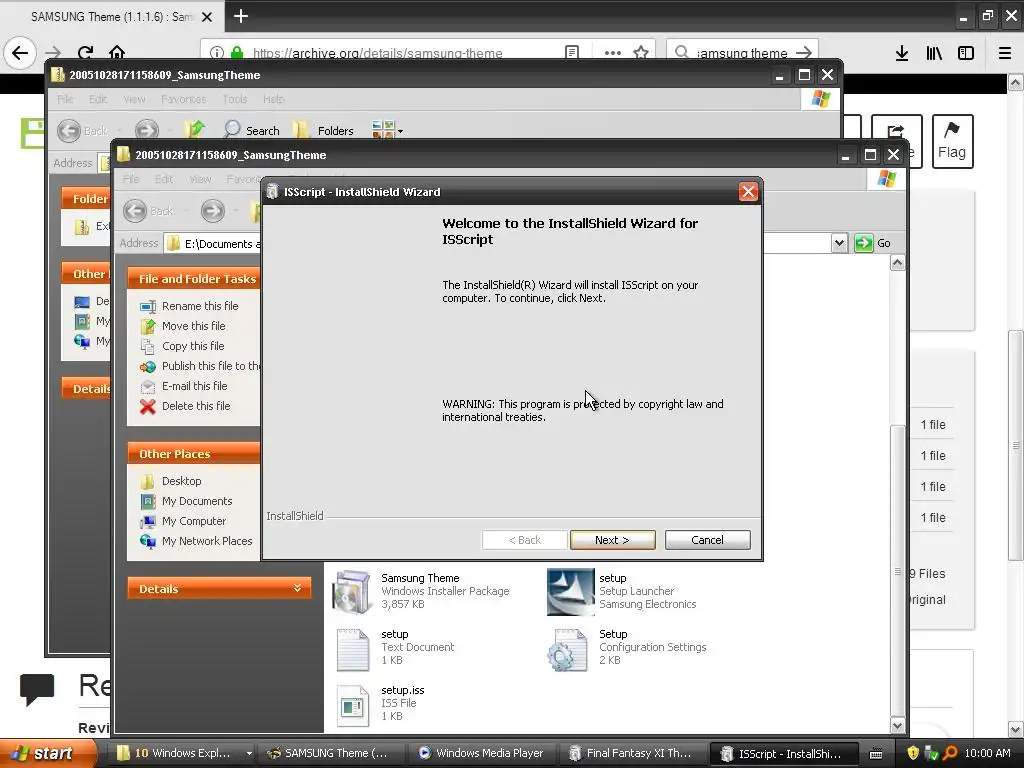Screen dimensions: 1024x768
Task: Click Delete this file red X icon
Action: click(x=148, y=406)
